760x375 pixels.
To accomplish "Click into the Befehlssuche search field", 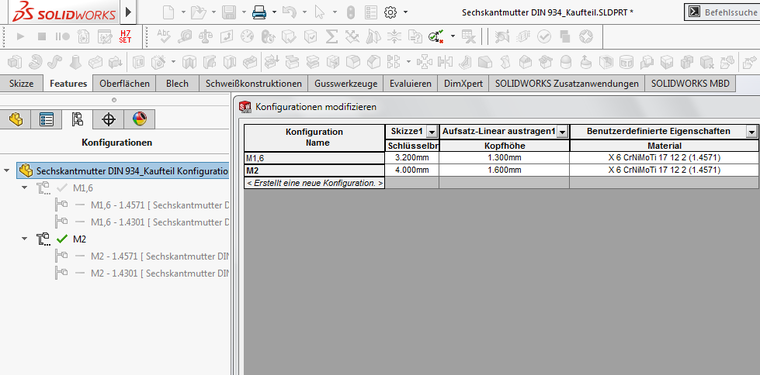I will pyautogui.click(x=730, y=13).
